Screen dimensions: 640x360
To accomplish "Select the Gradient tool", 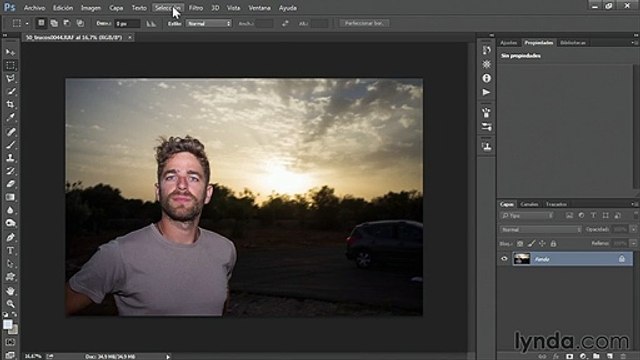I will click(10, 197).
